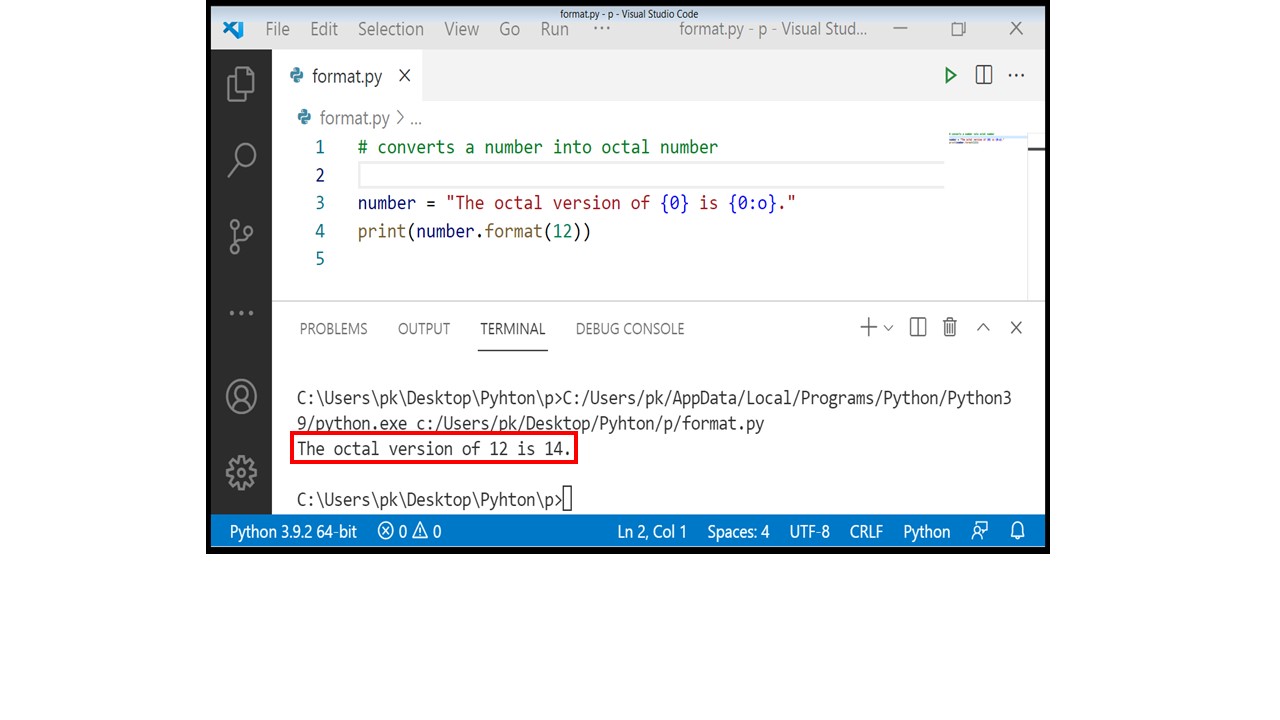Open the Manage settings gear
This screenshot has width=1280, height=720.
point(241,472)
